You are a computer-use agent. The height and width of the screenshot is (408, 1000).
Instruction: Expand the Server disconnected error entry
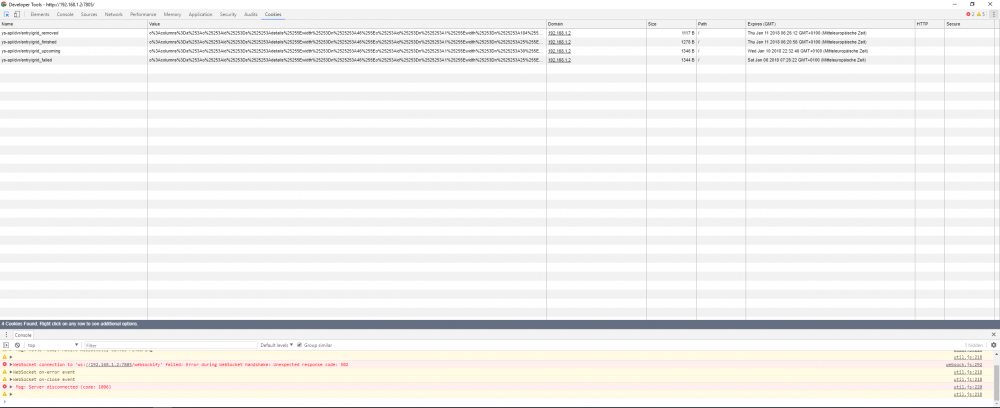click(x=11, y=387)
